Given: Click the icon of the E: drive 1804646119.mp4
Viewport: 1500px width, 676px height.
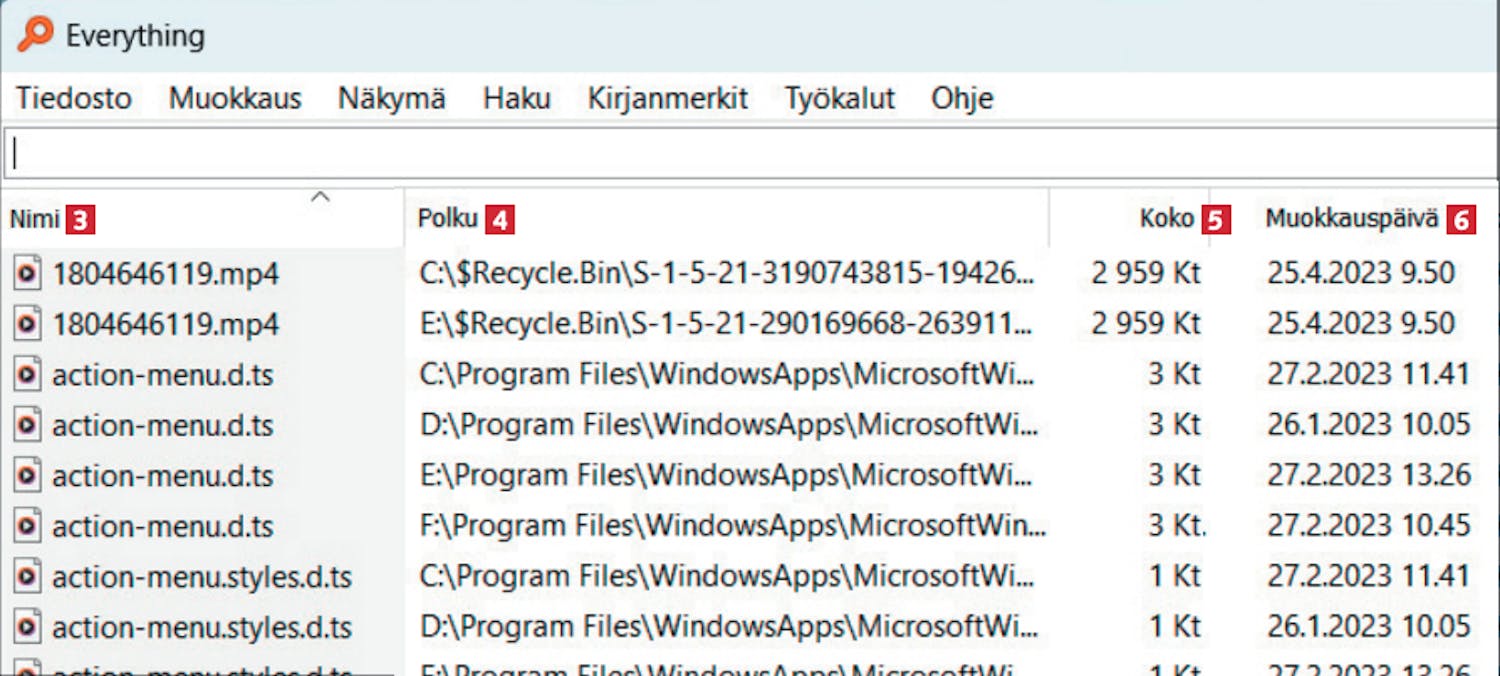Looking at the screenshot, I should pyautogui.click(x=28, y=323).
